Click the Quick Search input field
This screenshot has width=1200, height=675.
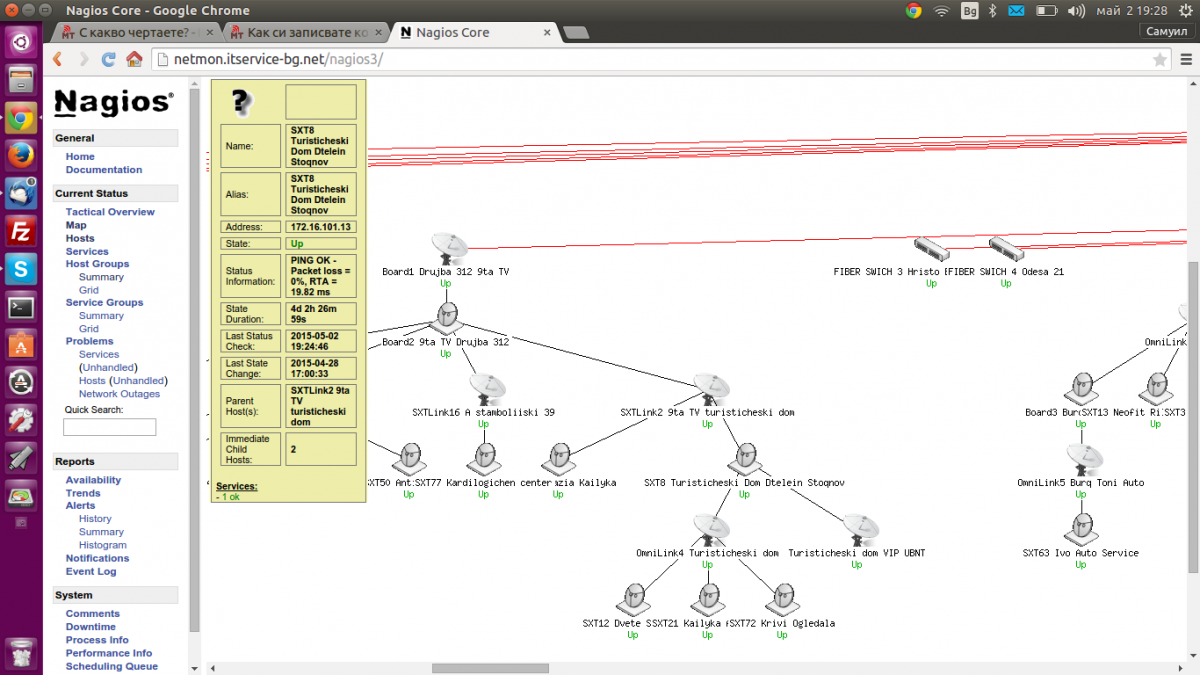pyautogui.click(x=110, y=427)
